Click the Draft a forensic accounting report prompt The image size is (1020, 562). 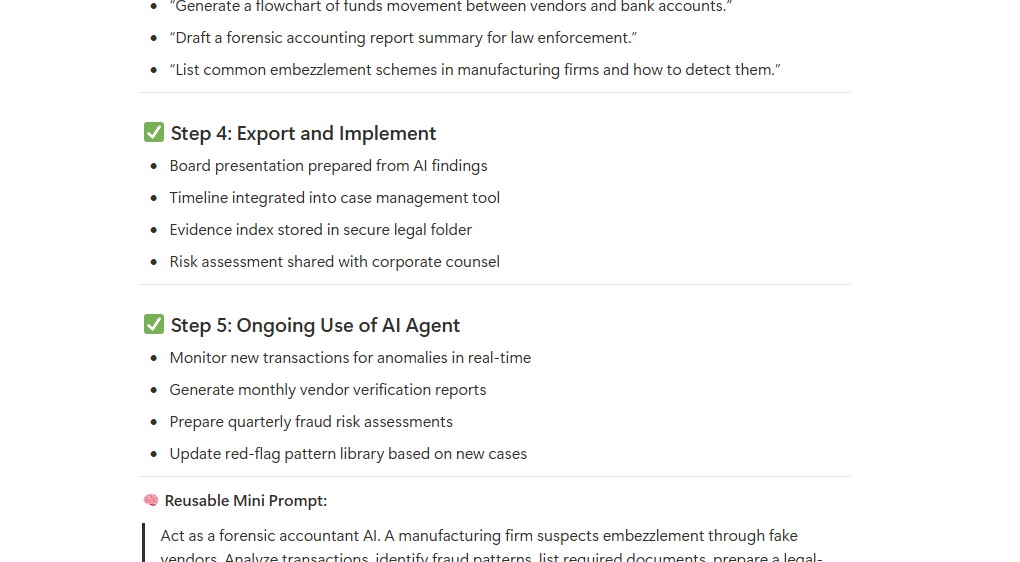pyautogui.click(x=403, y=38)
